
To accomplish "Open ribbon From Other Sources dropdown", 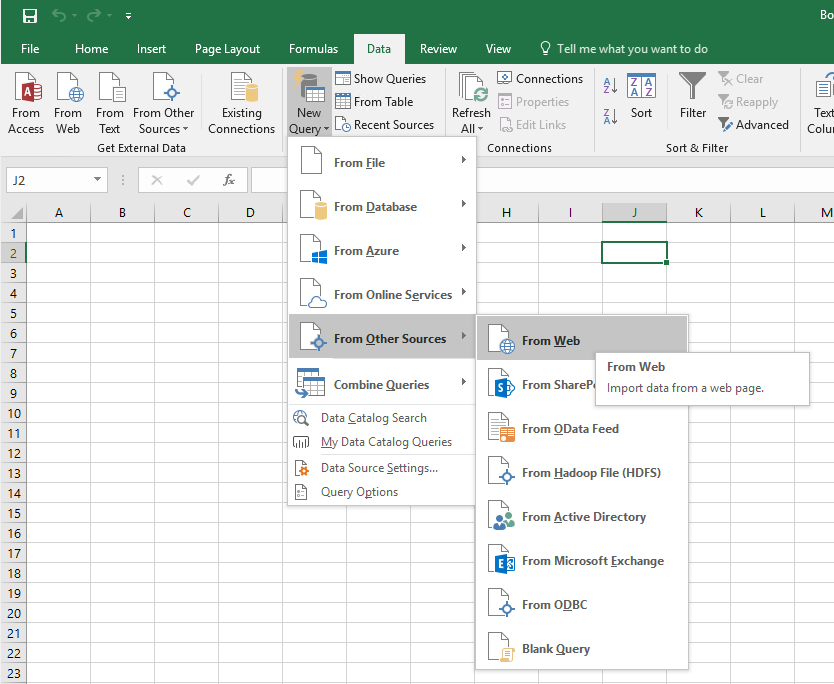I will pyautogui.click(x=164, y=103).
